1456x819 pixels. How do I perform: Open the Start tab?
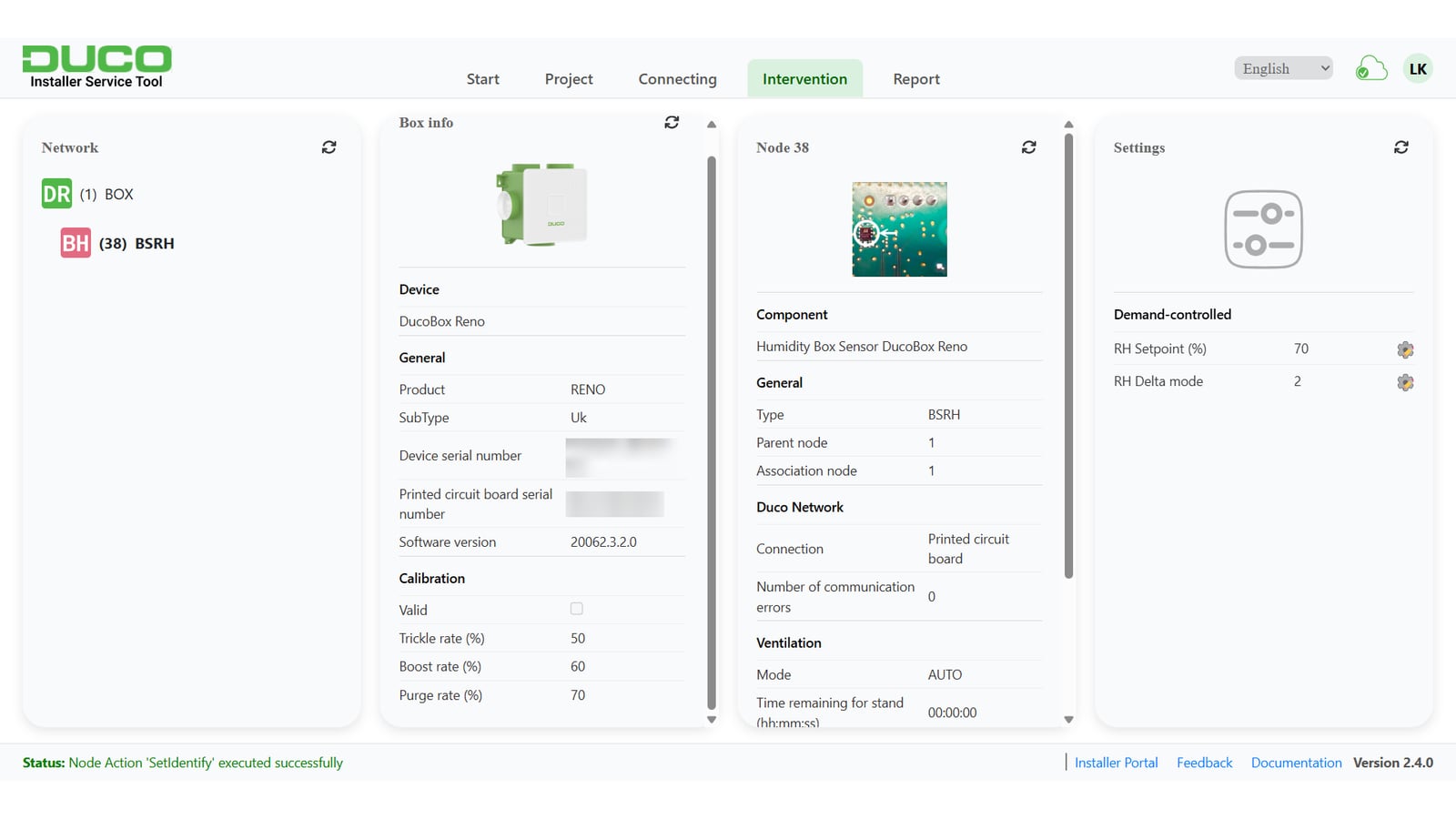483,79
